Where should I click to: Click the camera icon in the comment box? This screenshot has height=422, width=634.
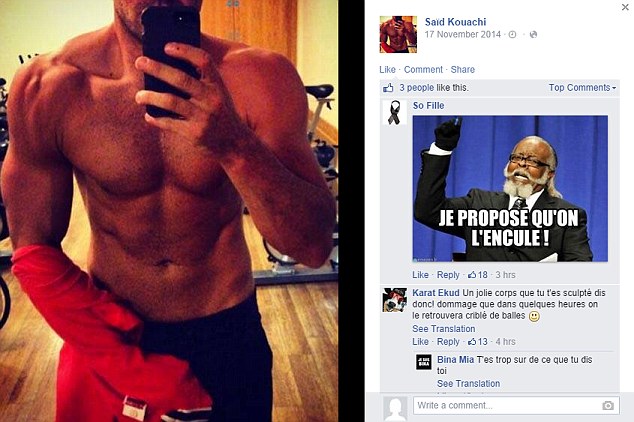pyautogui.click(x=608, y=405)
